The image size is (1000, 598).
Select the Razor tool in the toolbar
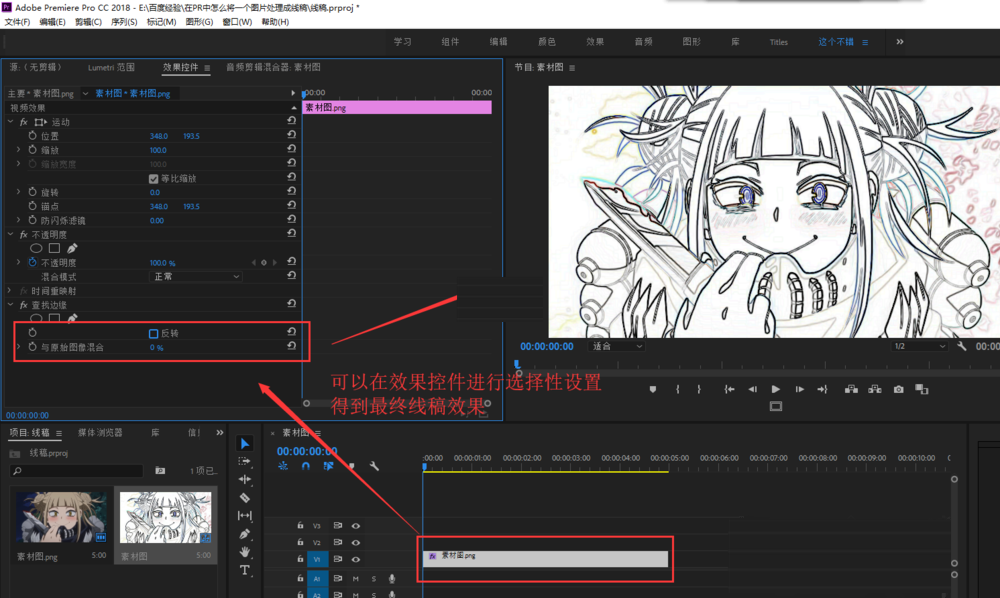coord(245,497)
